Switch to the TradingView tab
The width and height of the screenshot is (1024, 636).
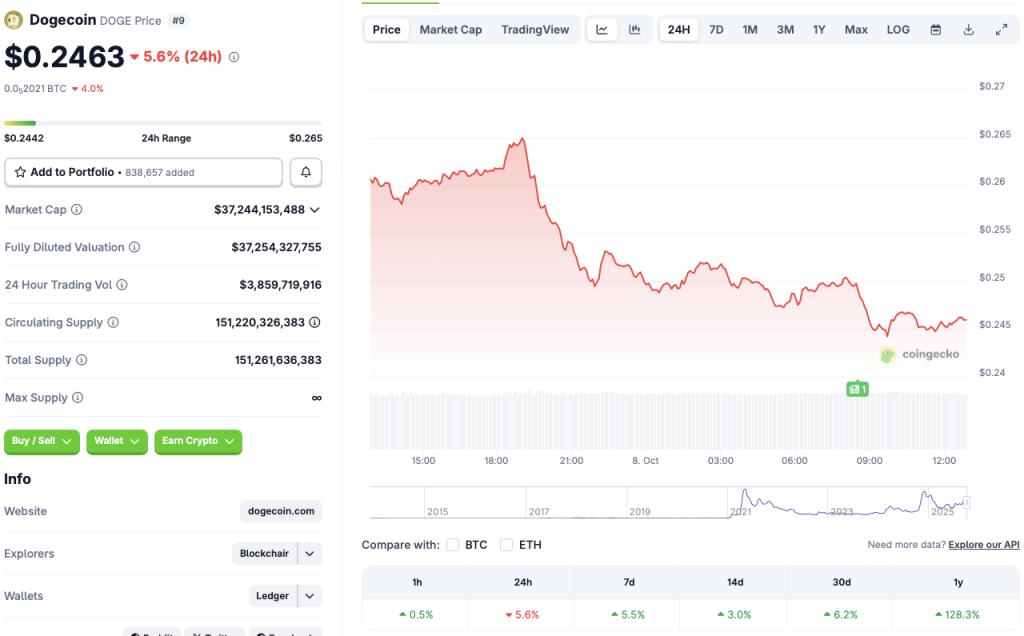click(535, 30)
